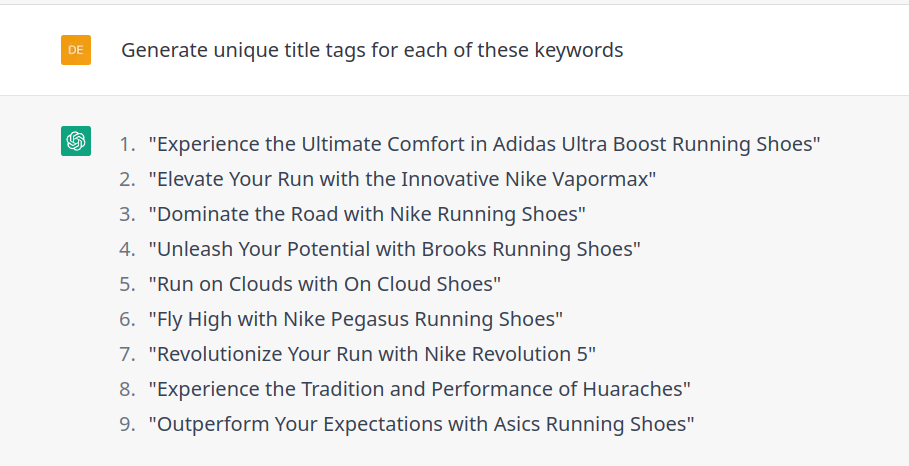Click list number 9 marker
This screenshot has height=466, width=909.
click(127, 424)
